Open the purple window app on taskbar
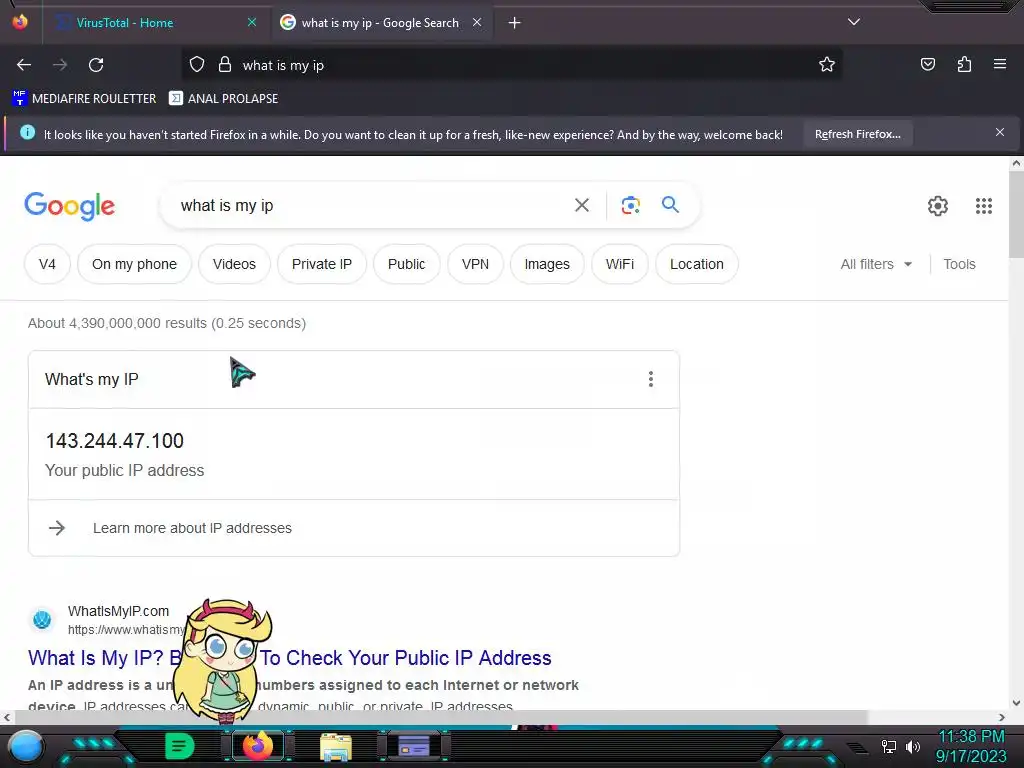Viewport: 1024px width, 768px height. [413, 746]
